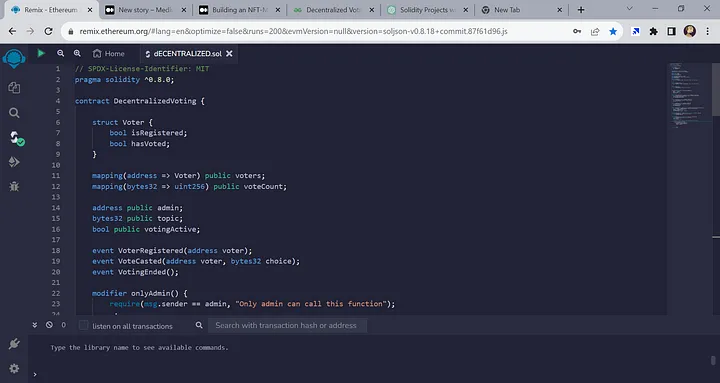This screenshot has height=383, width=720.
Task: Open the tab search chevron dropdown
Action: coord(630,9)
